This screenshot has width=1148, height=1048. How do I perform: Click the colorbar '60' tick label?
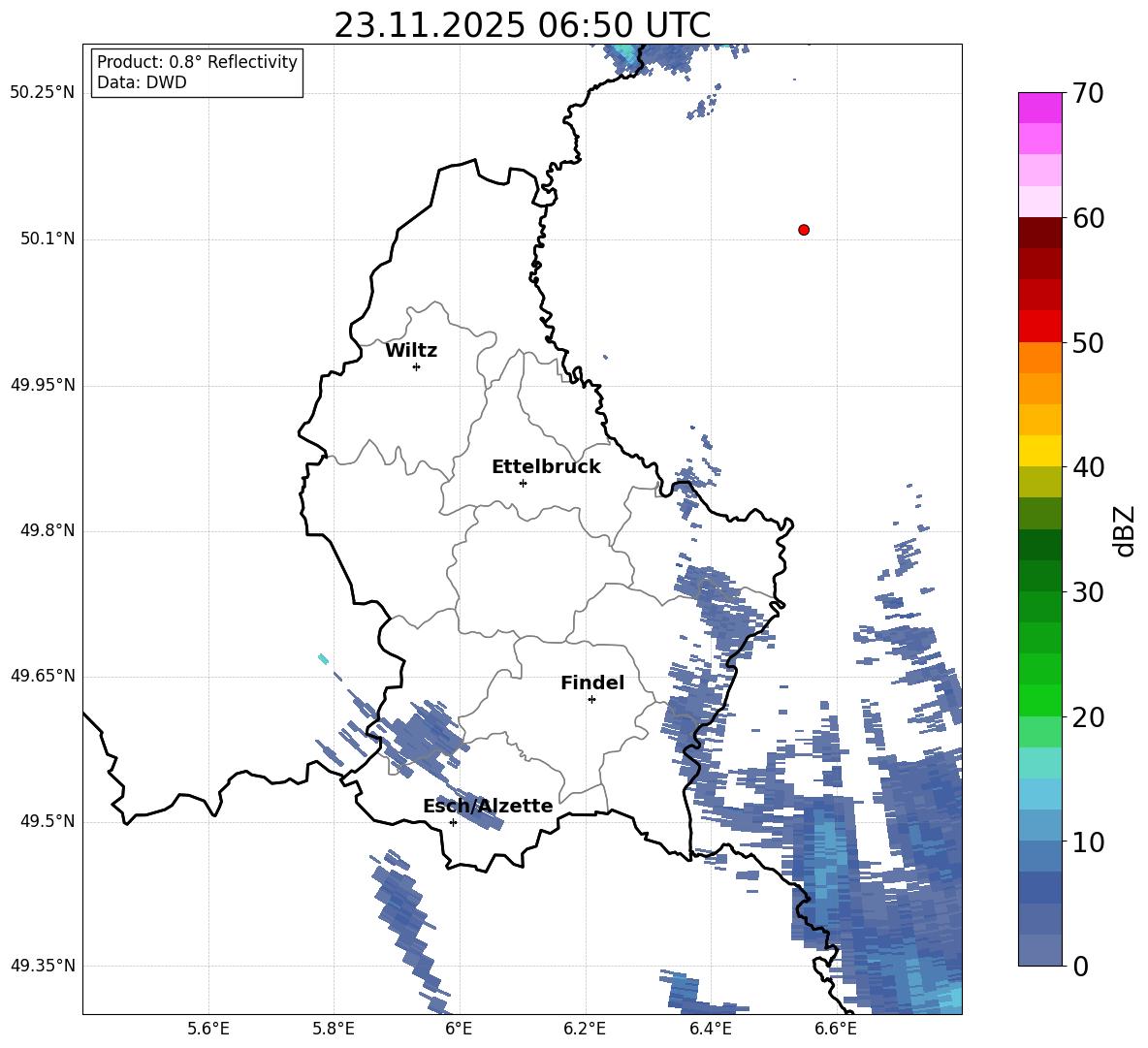tap(1088, 218)
